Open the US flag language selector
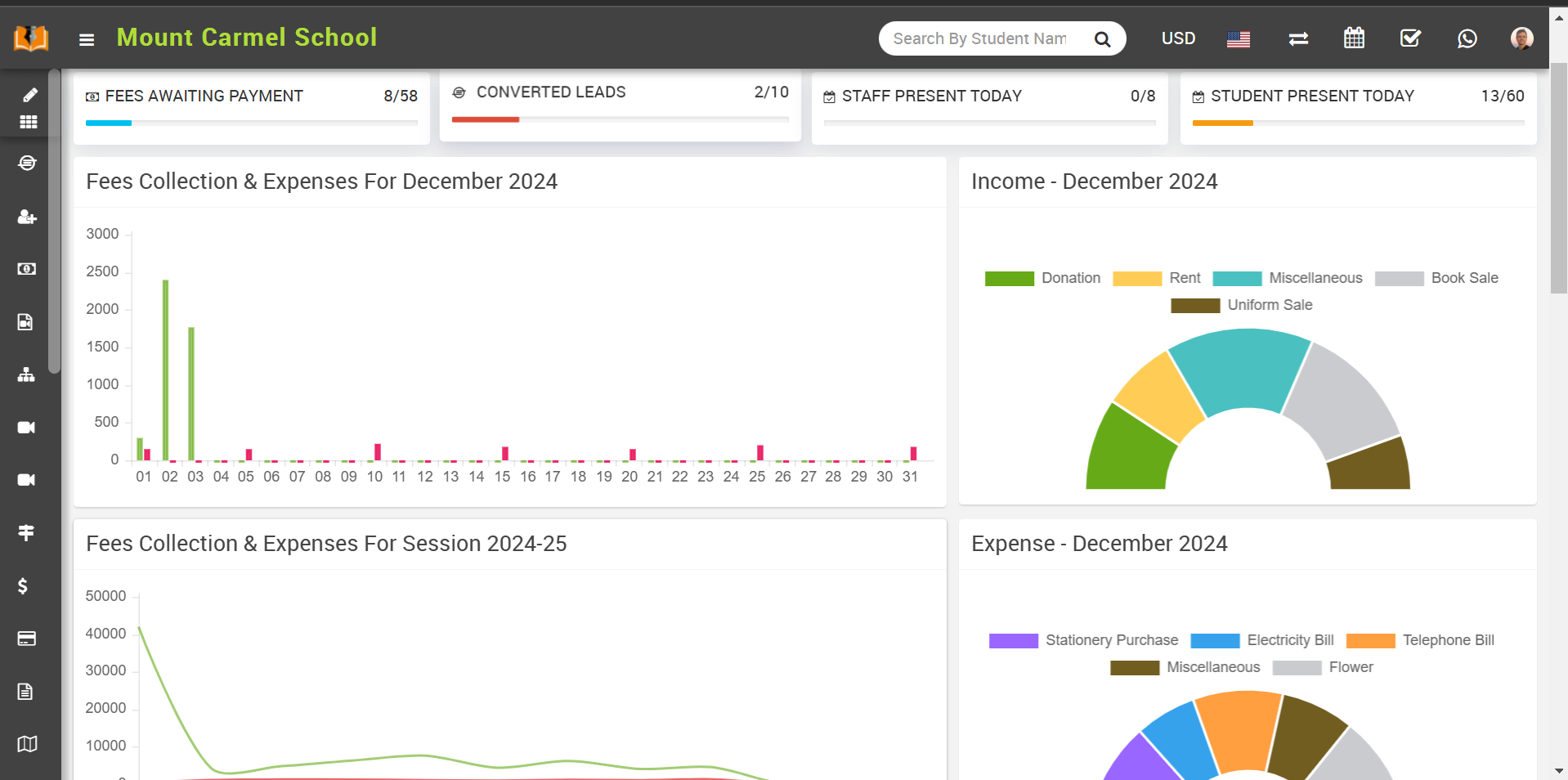Screen dimensions: 1568x780 pos(1239,38)
